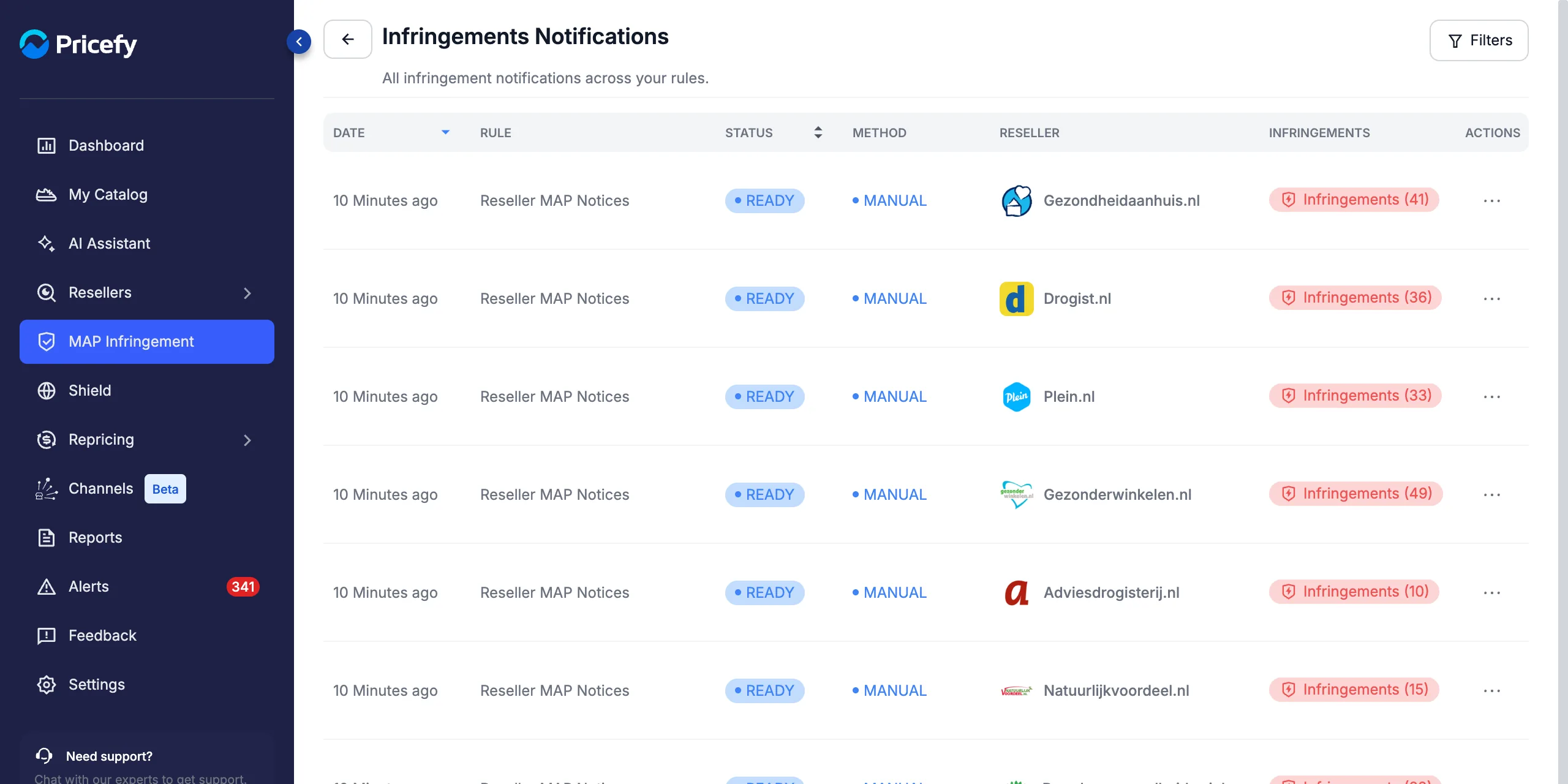Open AI Assistant page

(147, 244)
